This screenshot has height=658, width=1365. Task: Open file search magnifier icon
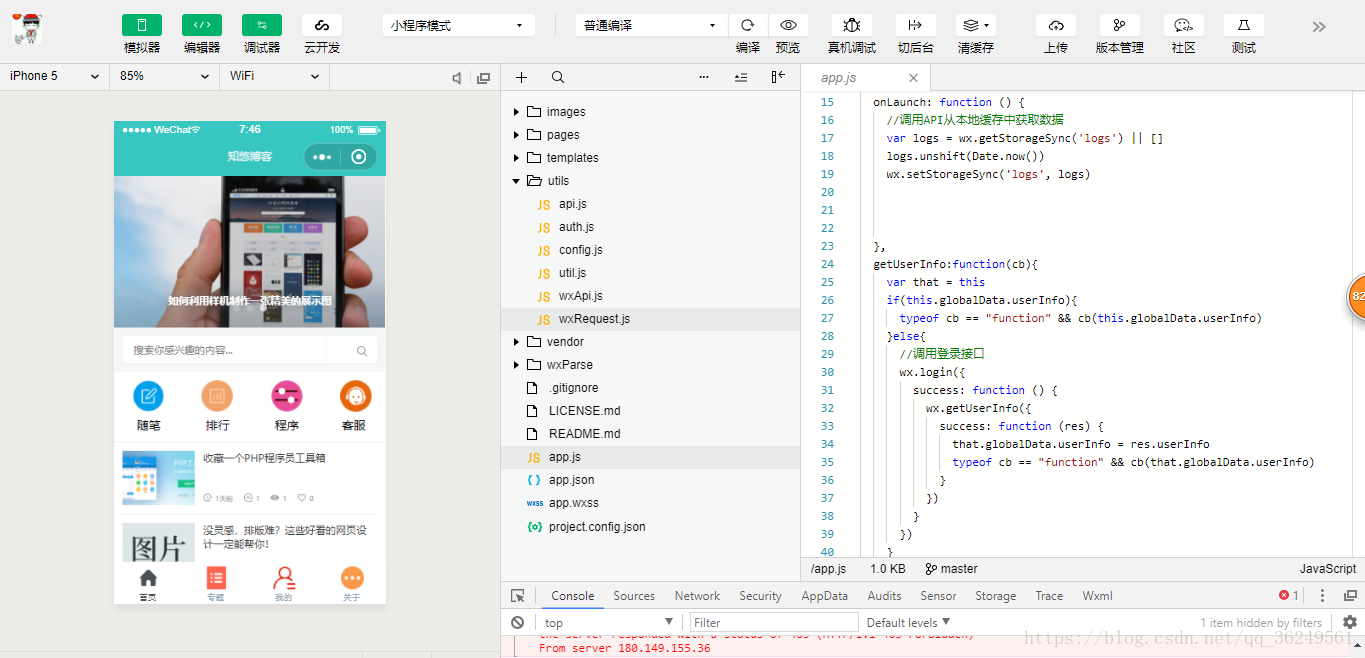pos(558,77)
